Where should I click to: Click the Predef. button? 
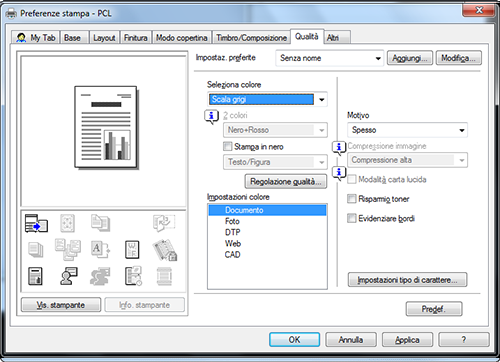tap(434, 309)
